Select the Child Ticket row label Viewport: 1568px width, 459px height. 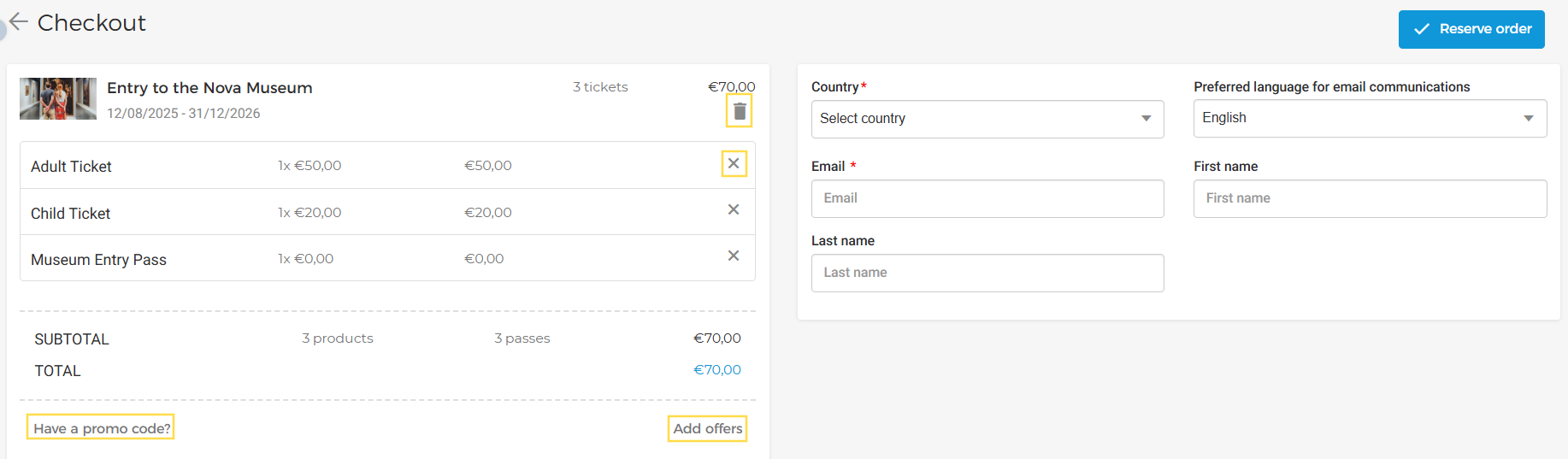pyautogui.click(x=70, y=214)
